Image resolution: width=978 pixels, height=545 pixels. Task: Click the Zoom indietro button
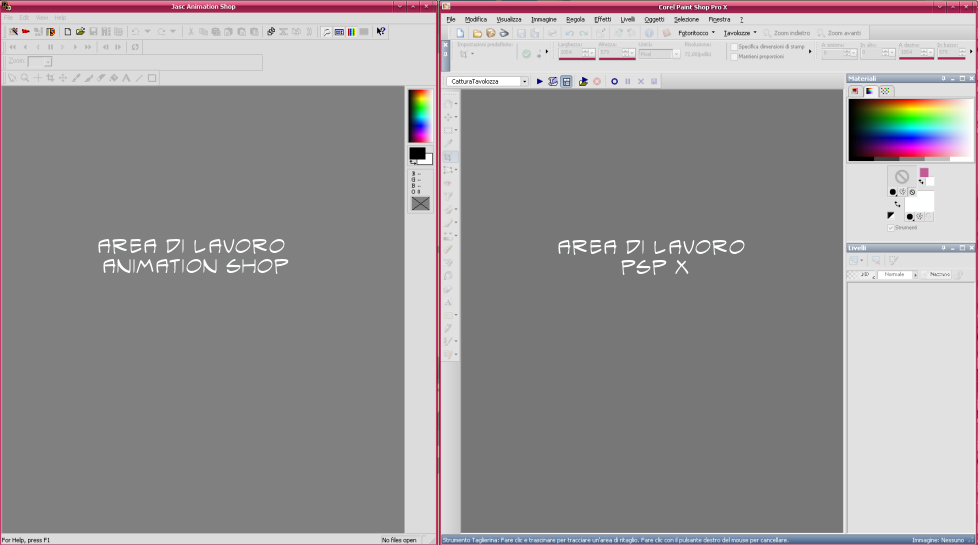(787, 33)
